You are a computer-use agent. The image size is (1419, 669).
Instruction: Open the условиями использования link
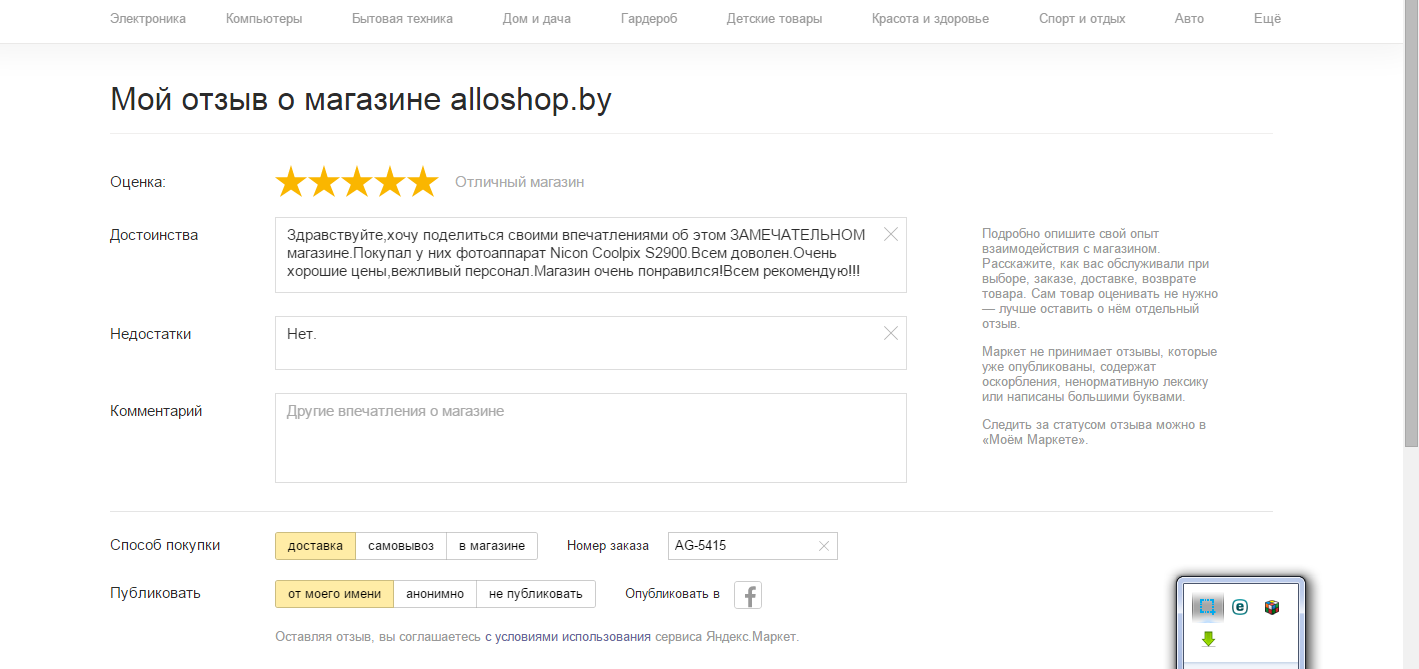click(568, 636)
